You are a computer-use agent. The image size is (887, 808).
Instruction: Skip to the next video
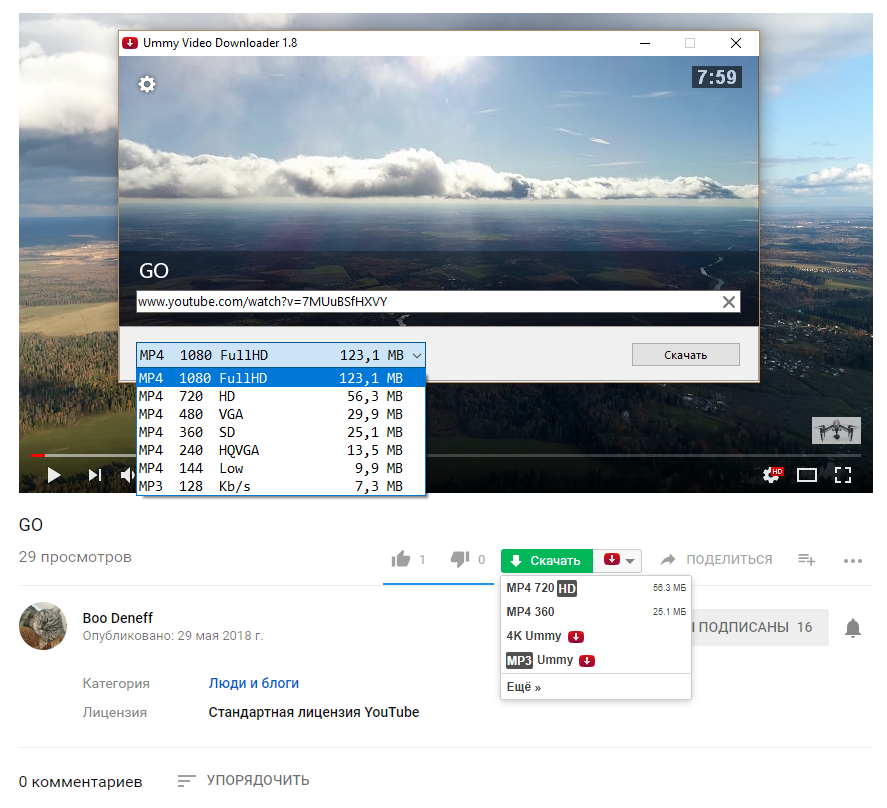pyautogui.click(x=95, y=475)
